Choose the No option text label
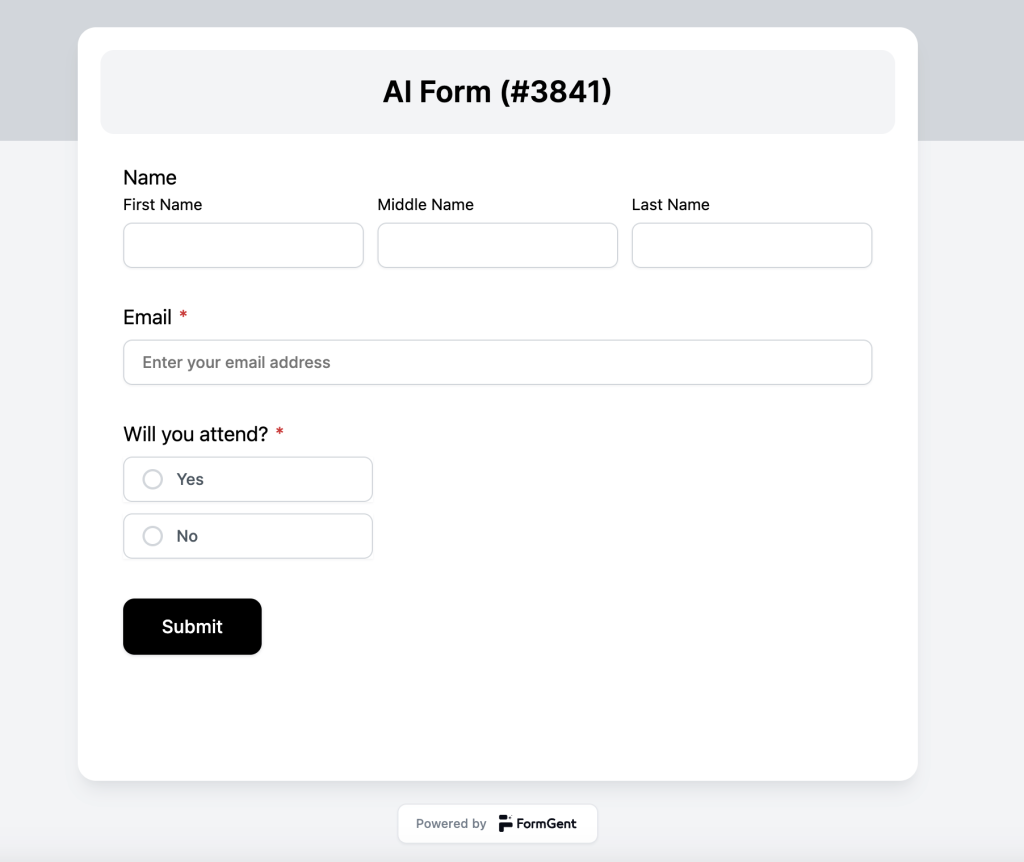This screenshot has width=1024, height=862. (x=187, y=536)
